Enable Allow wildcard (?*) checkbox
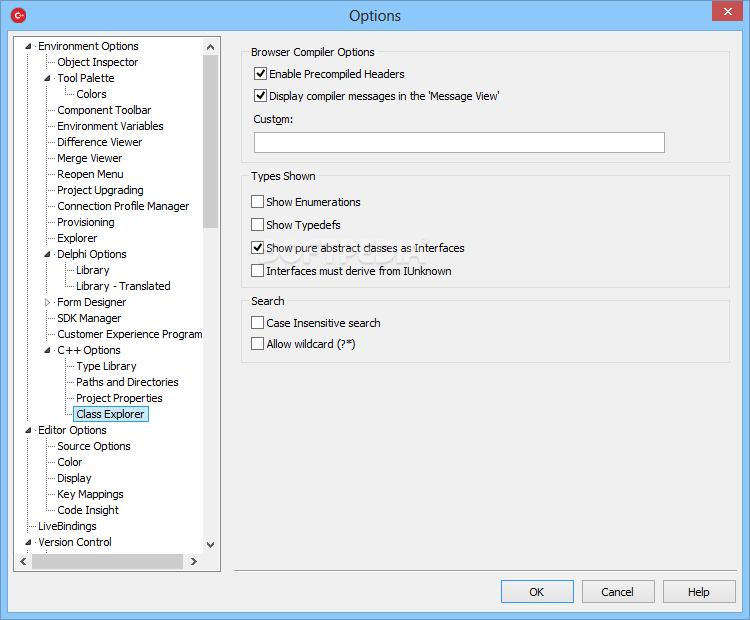The image size is (750, 620). pyautogui.click(x=257, y=343)
